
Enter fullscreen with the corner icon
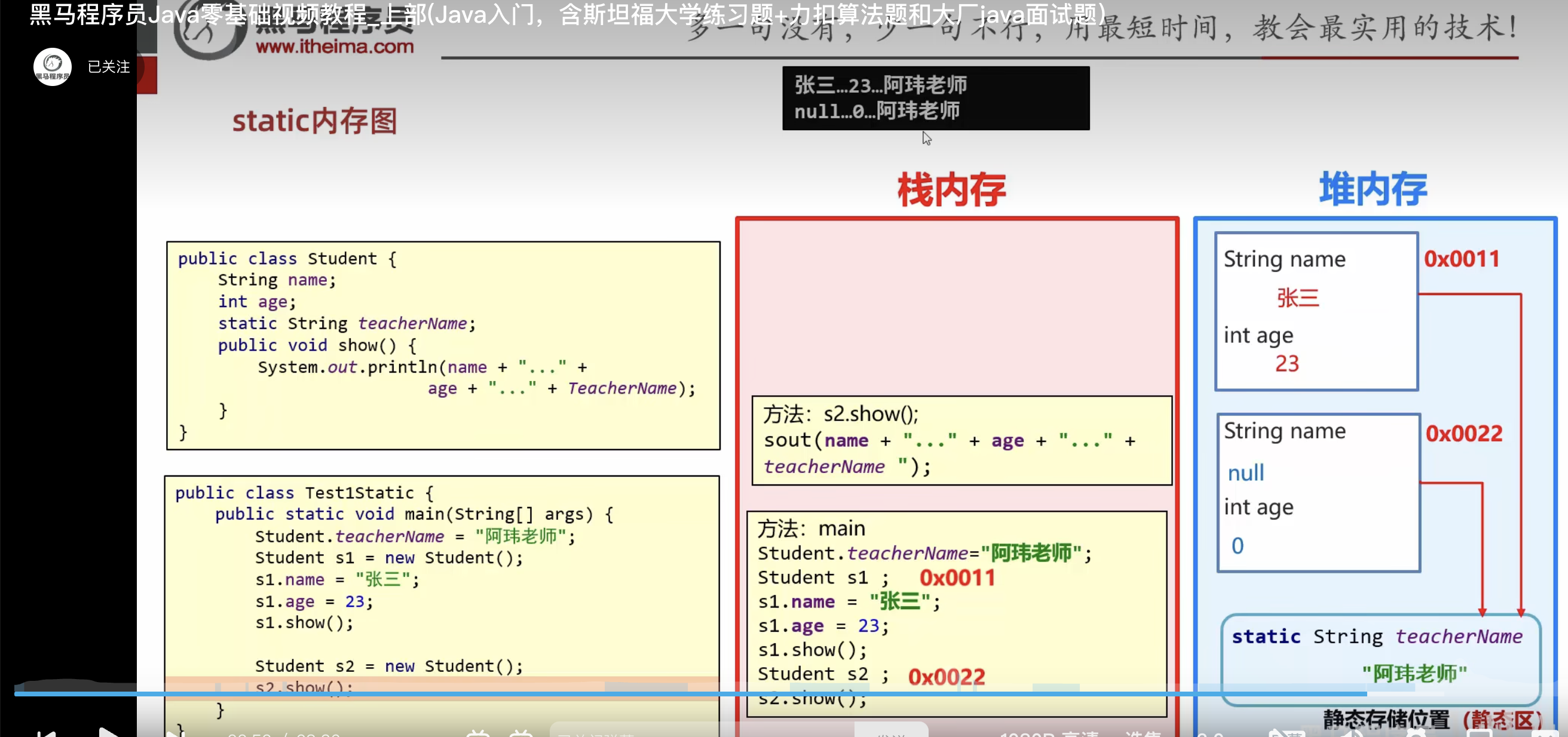click(x=1546, y=734)
